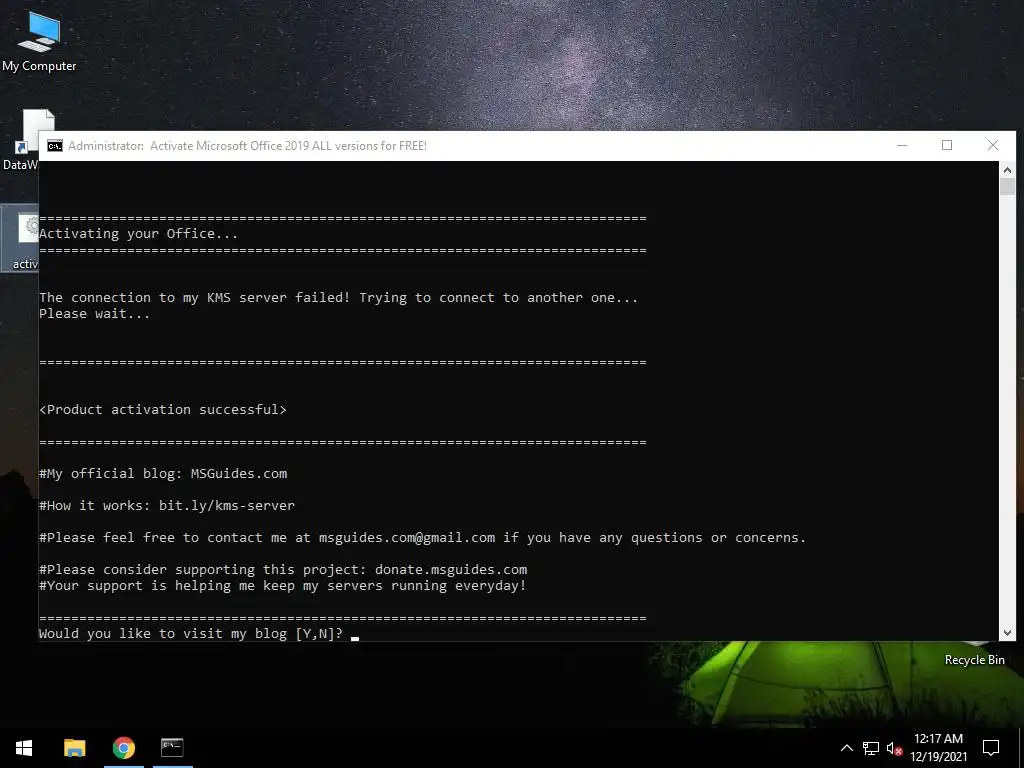Select the DataW shortcut file on desktop
This screenshot has height=768, width=1024.
20,140
